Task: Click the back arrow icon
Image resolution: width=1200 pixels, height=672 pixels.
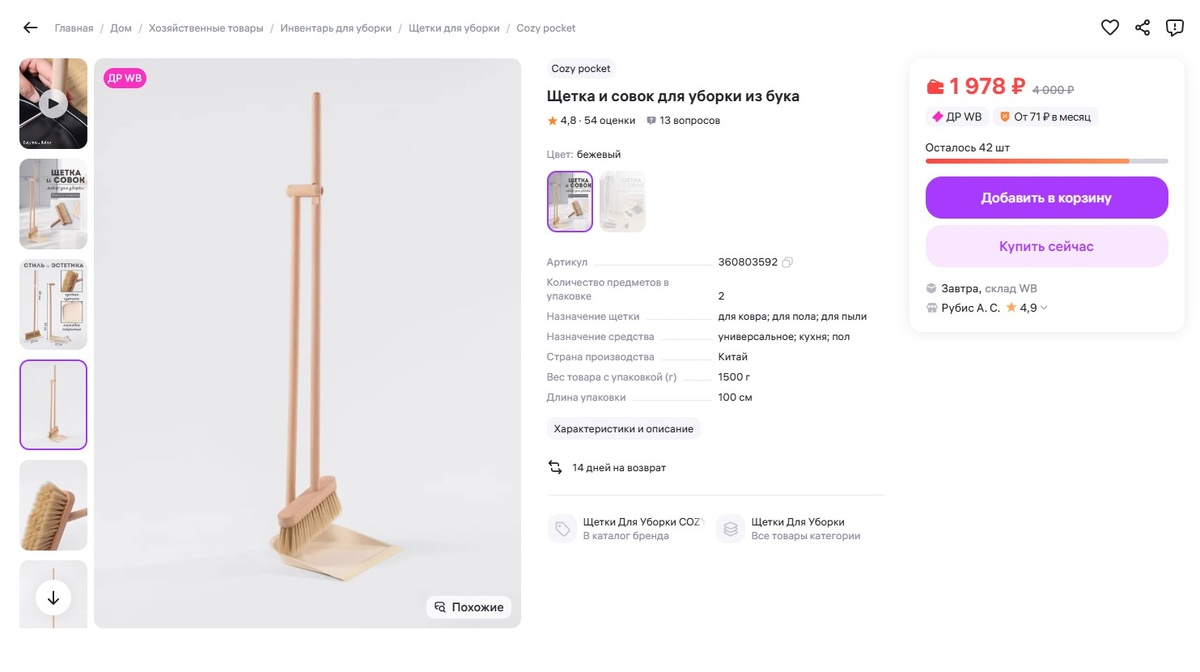Action: [30, 28]
